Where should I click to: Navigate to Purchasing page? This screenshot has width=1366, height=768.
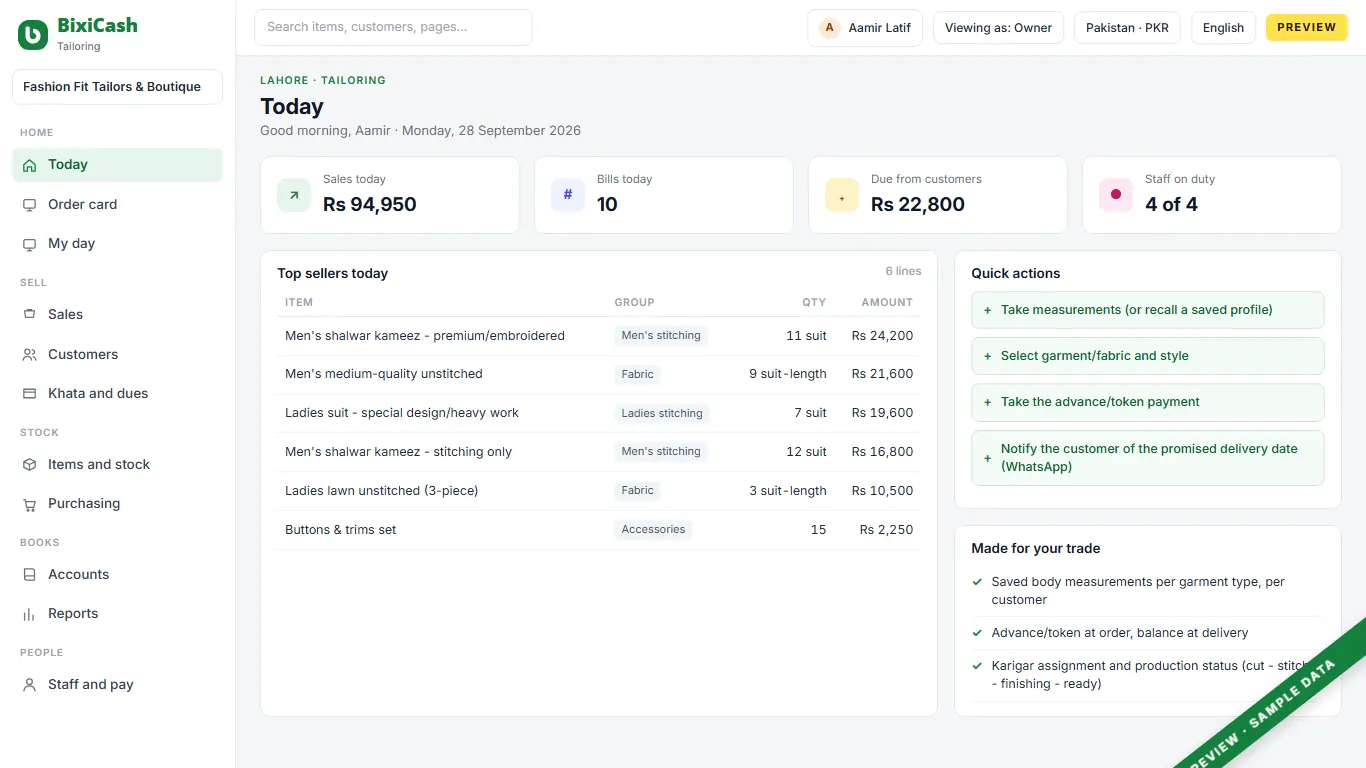pos(117,504)
